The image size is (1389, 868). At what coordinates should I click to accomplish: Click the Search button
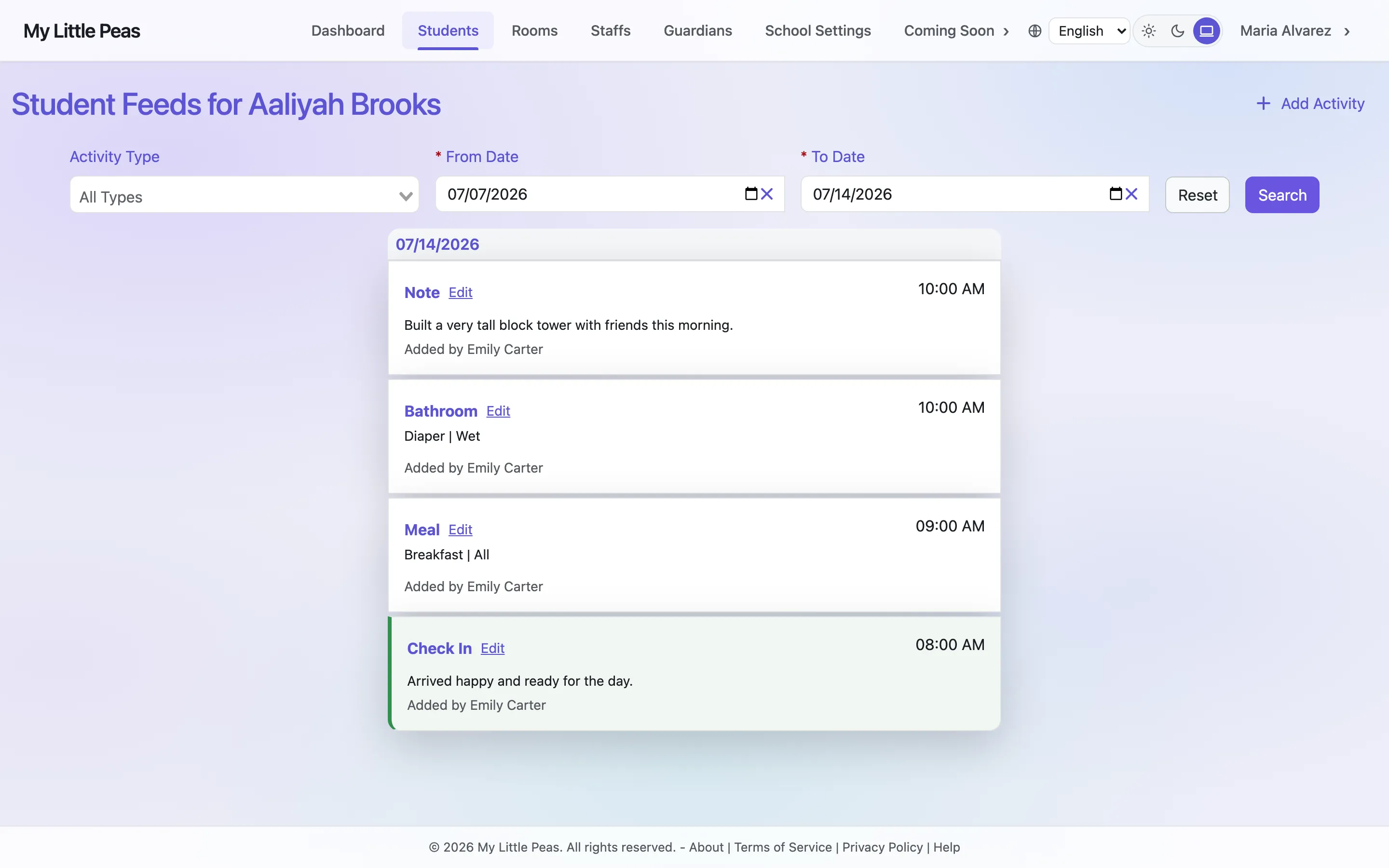[1281, 195]
